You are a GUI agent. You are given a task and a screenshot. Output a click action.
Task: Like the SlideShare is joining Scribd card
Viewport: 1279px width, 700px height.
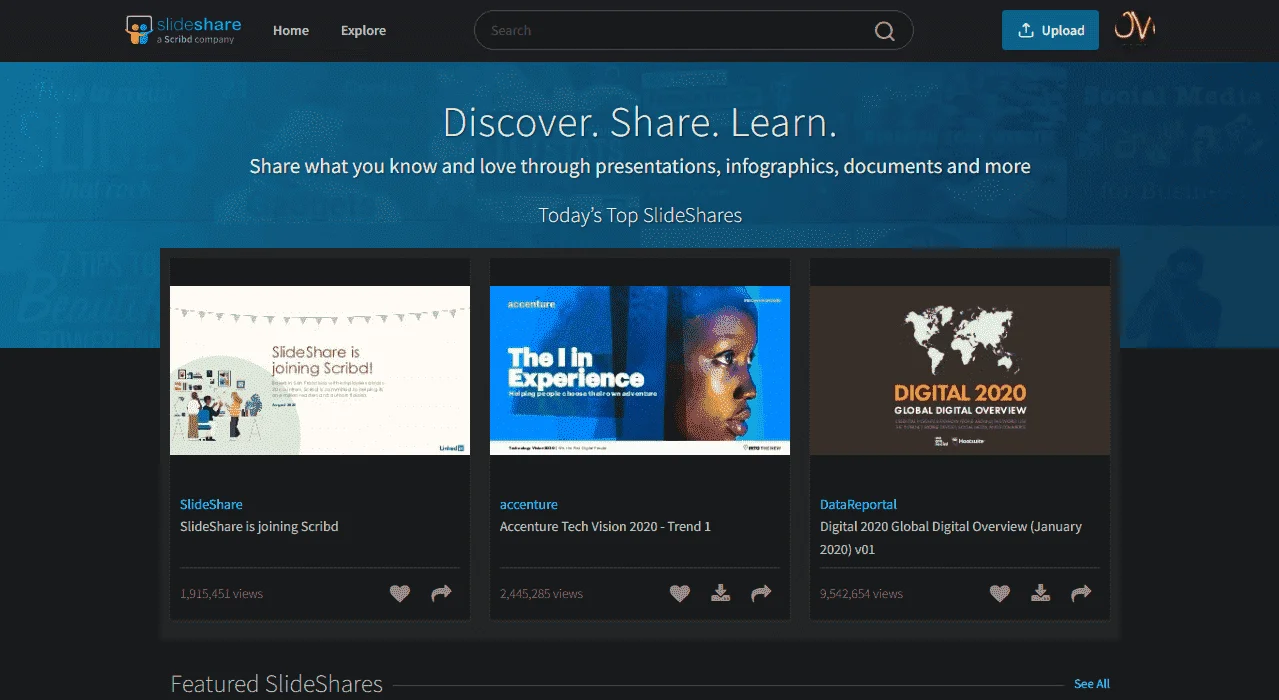400,593
